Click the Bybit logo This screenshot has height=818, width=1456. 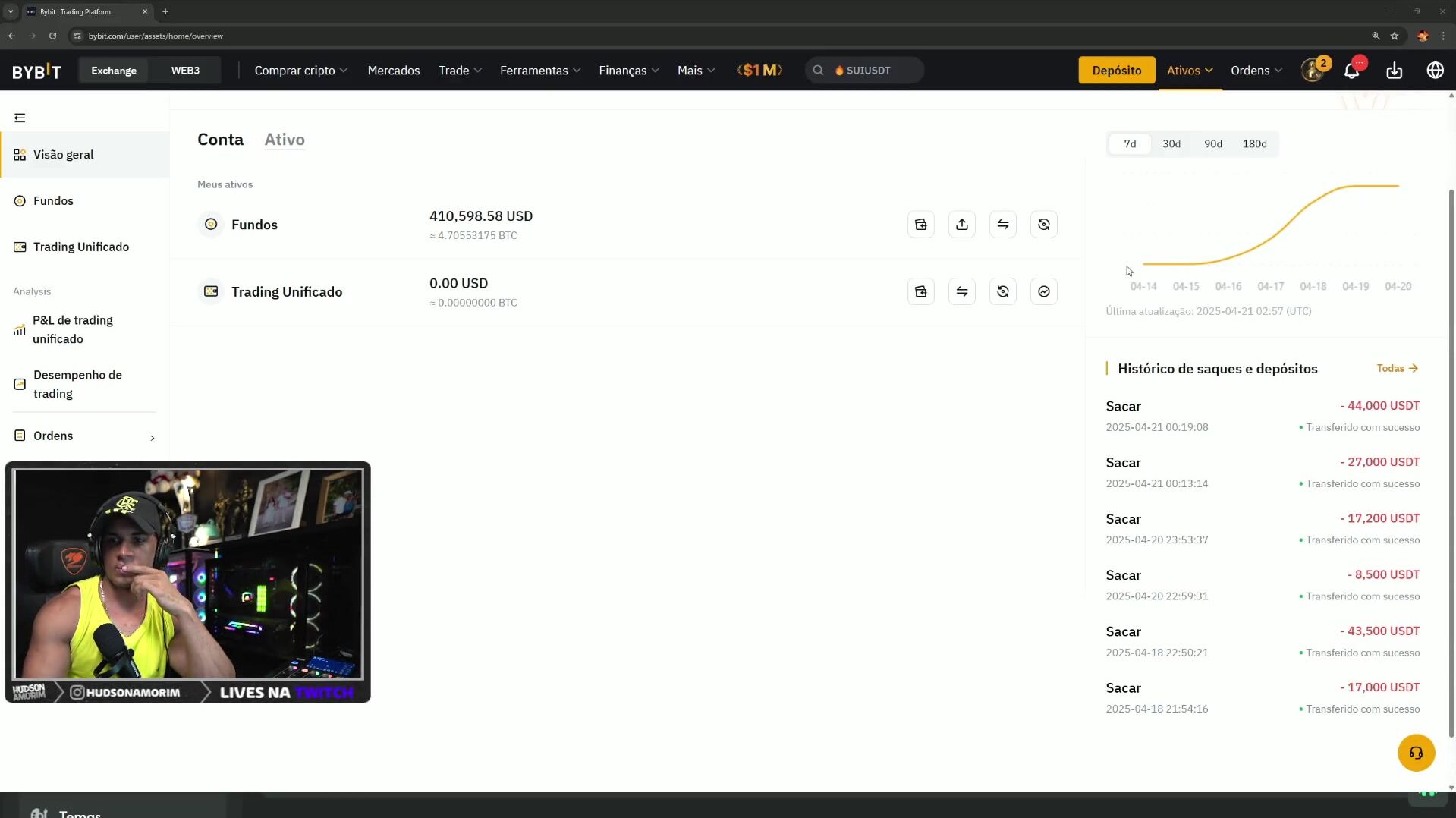click(36, 71)
